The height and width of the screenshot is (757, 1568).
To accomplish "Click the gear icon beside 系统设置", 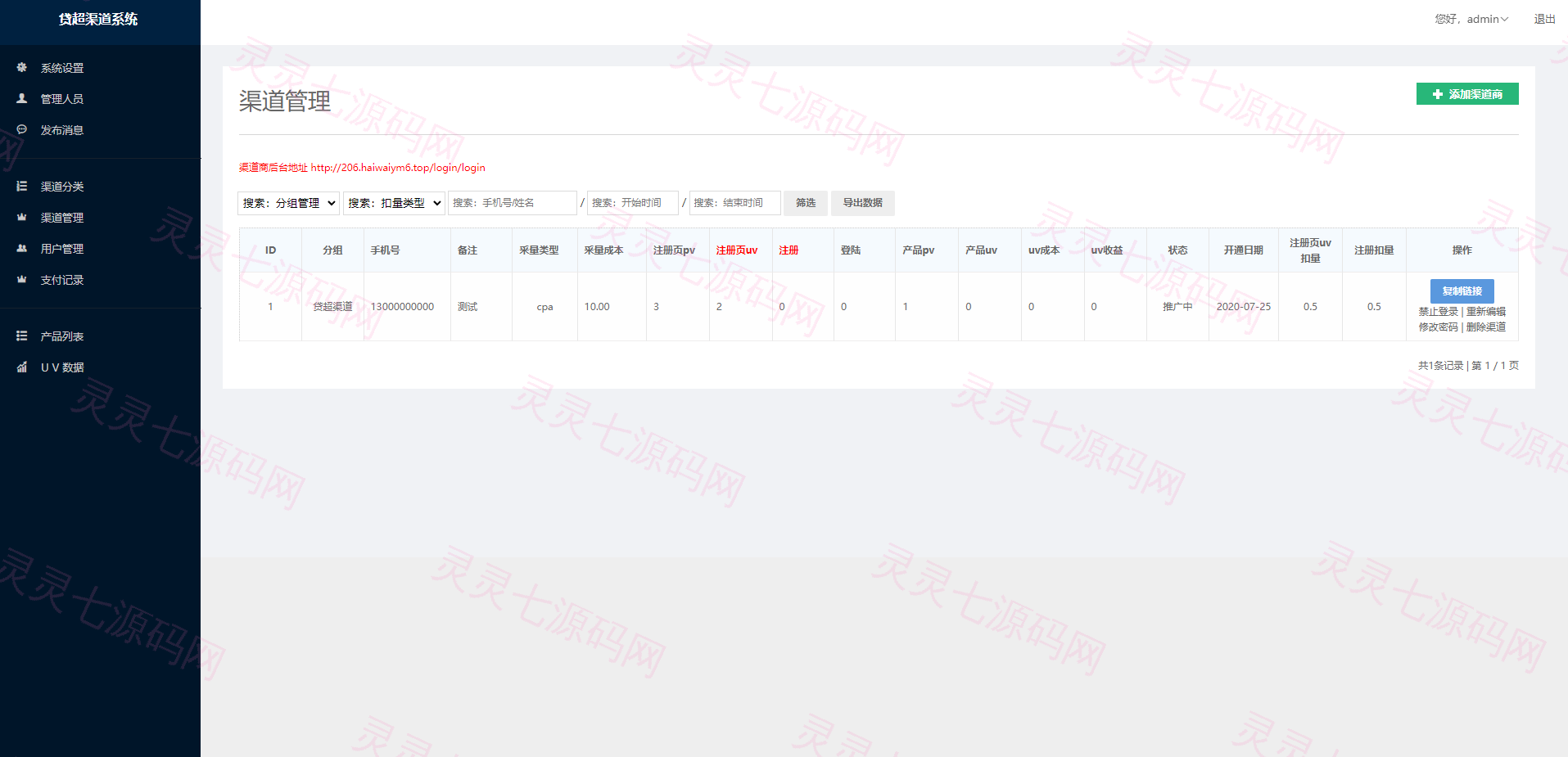I will tap(22, 68).
